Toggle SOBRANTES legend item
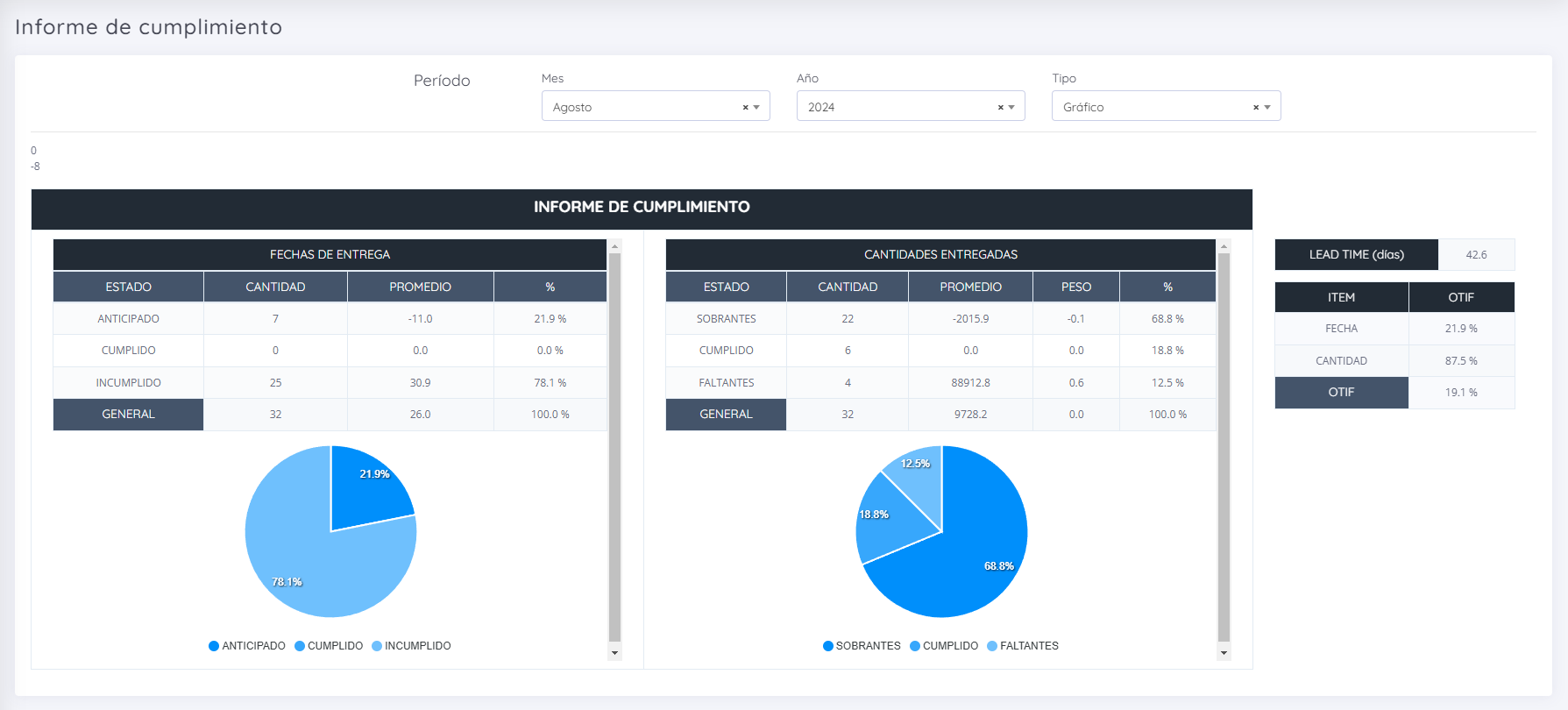This screenshot has width=1568, height=710. tap(862, 646)
